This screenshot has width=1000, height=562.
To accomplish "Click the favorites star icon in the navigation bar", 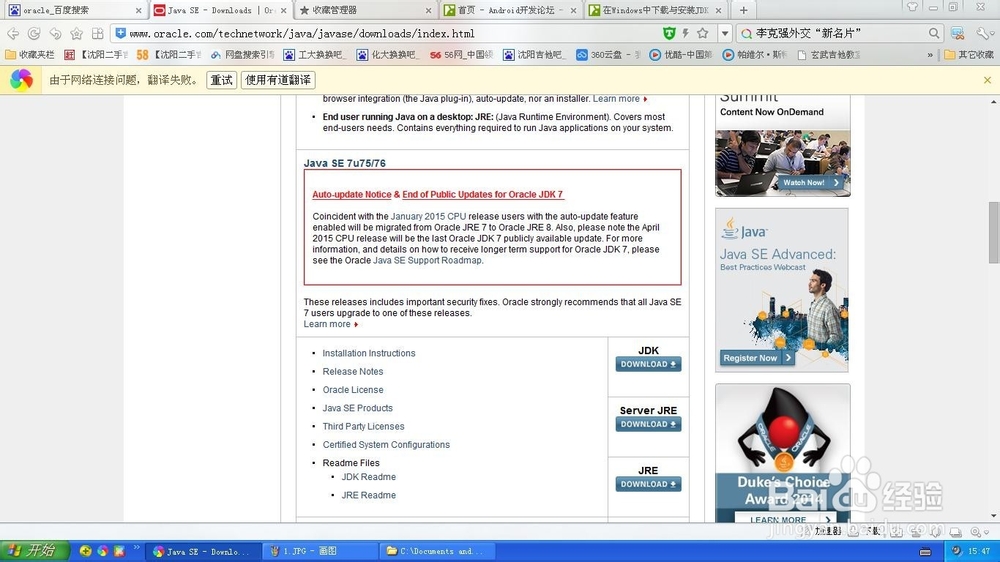I will pos(77,33).
